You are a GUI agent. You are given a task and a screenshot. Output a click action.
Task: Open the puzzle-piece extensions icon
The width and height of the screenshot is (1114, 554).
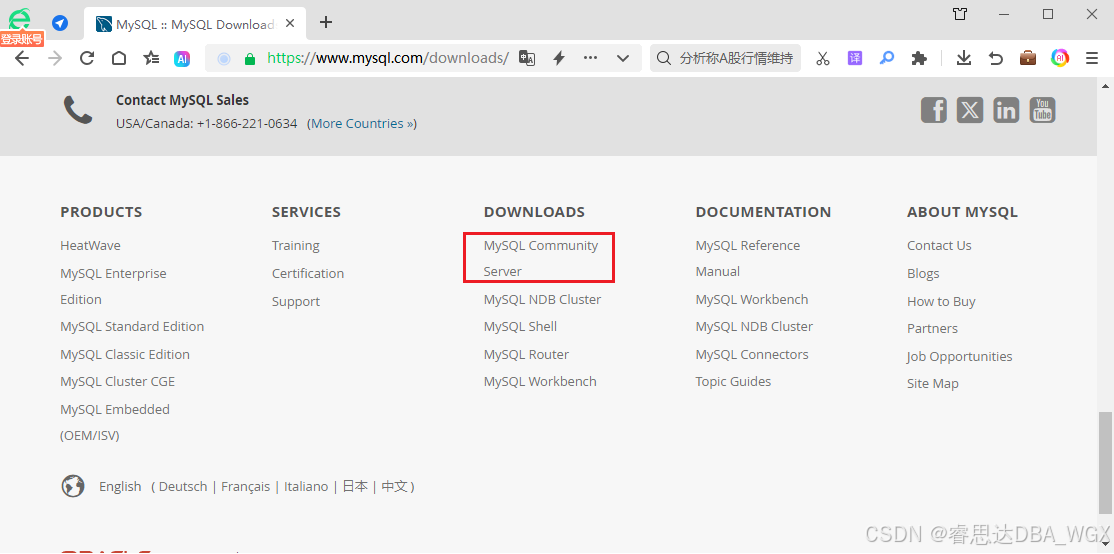[919, 58]
